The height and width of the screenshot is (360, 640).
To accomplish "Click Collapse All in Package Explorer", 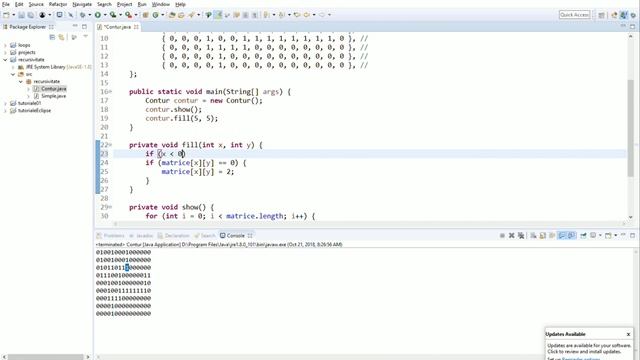I will 52,37.
